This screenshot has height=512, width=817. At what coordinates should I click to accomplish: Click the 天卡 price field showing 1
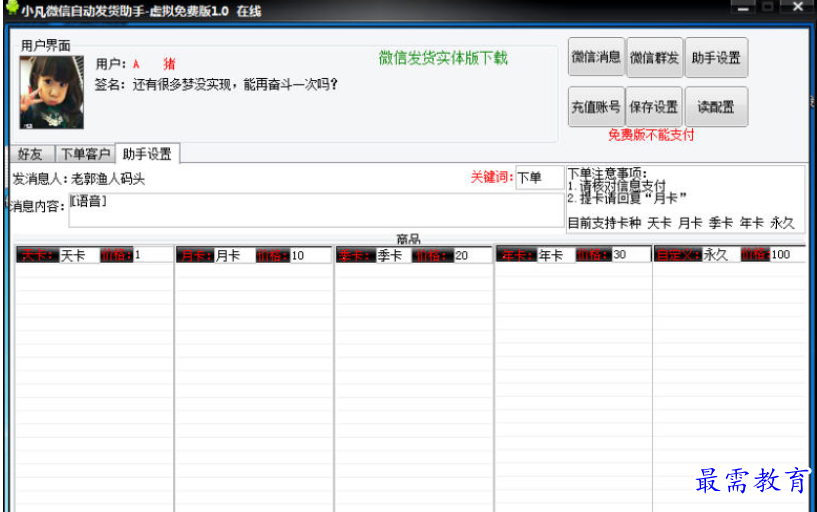click(152, 255)
